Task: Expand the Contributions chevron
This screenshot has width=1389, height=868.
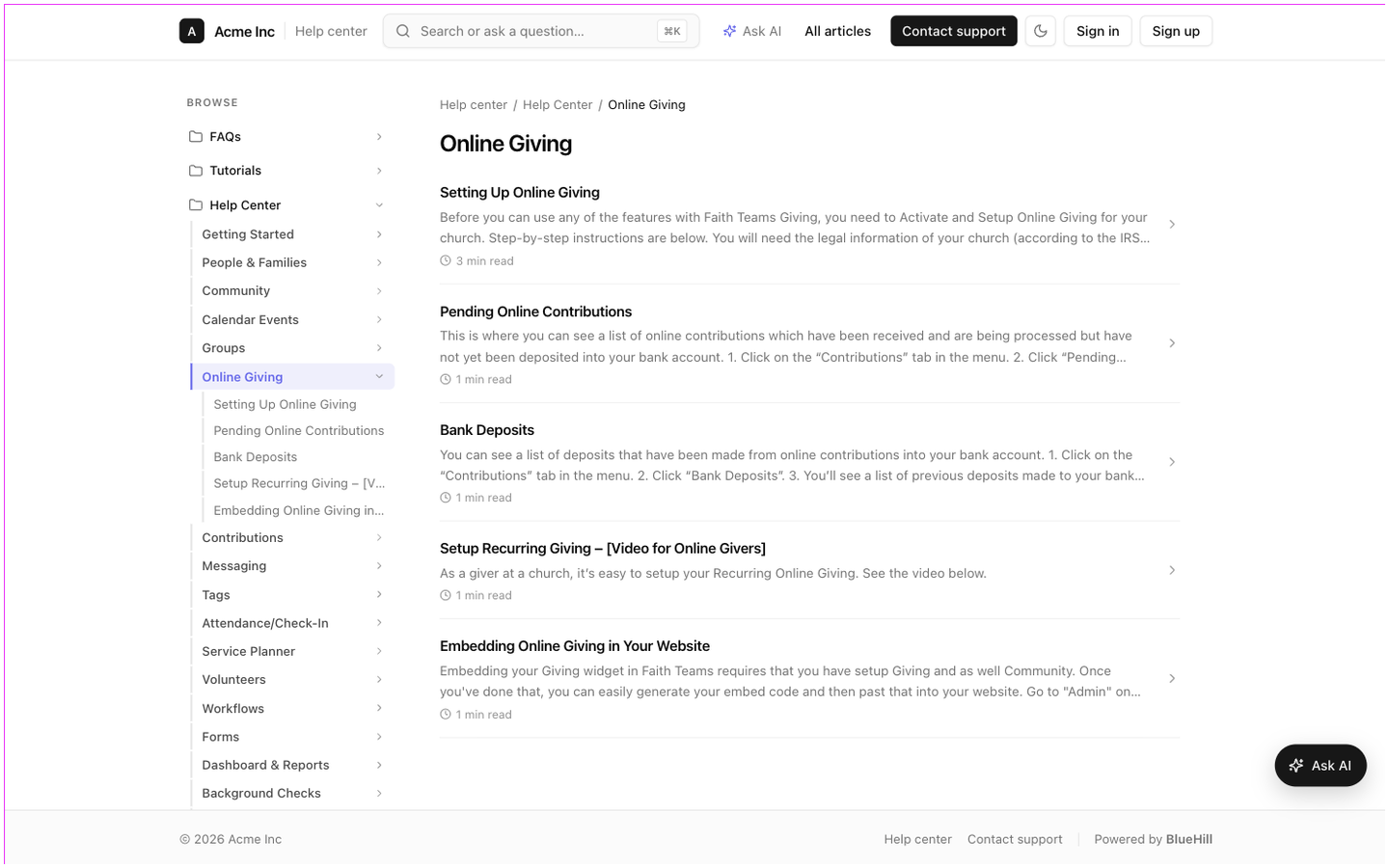Action: 379,538
